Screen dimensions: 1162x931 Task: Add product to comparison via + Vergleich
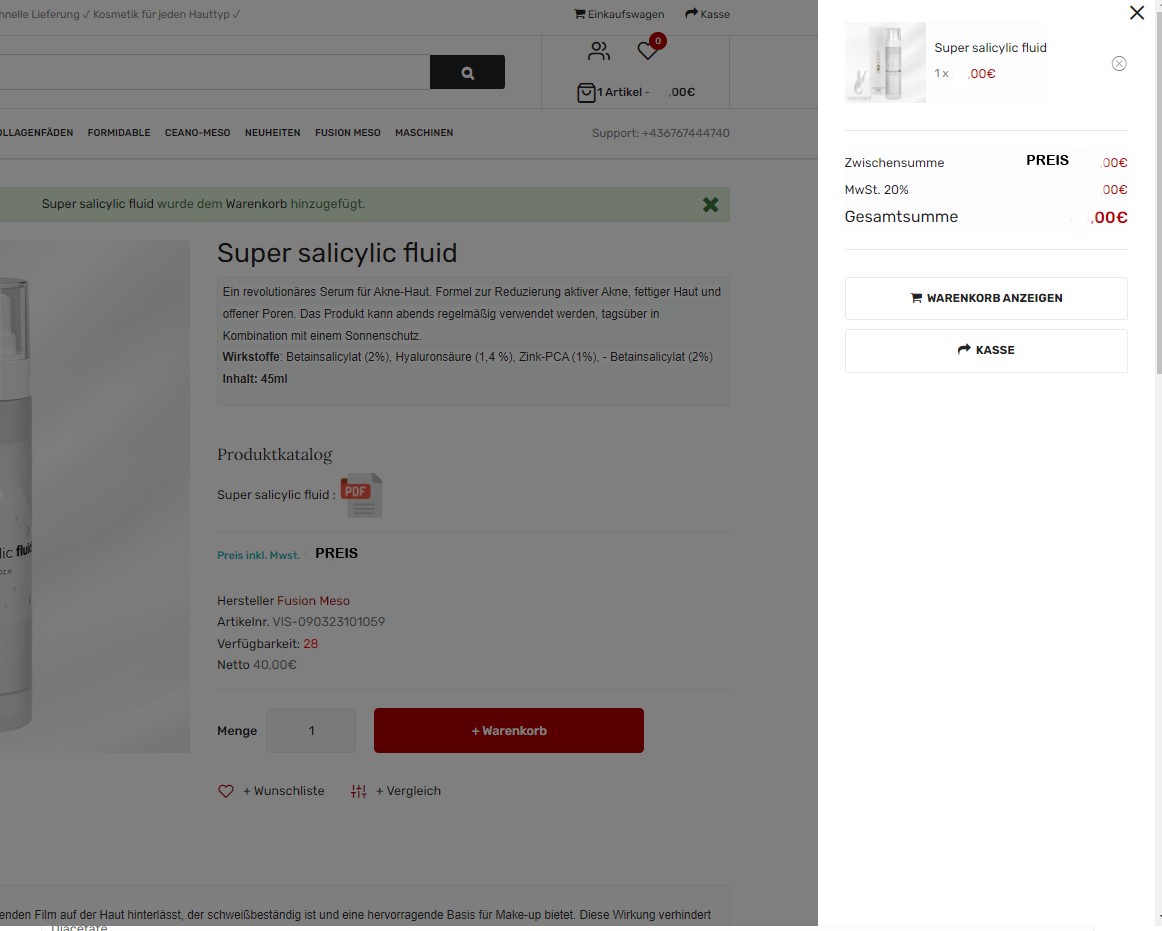(x=396, y=791)
